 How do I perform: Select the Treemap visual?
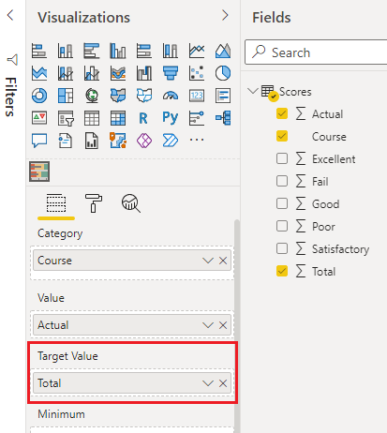[x=65, y=96]
